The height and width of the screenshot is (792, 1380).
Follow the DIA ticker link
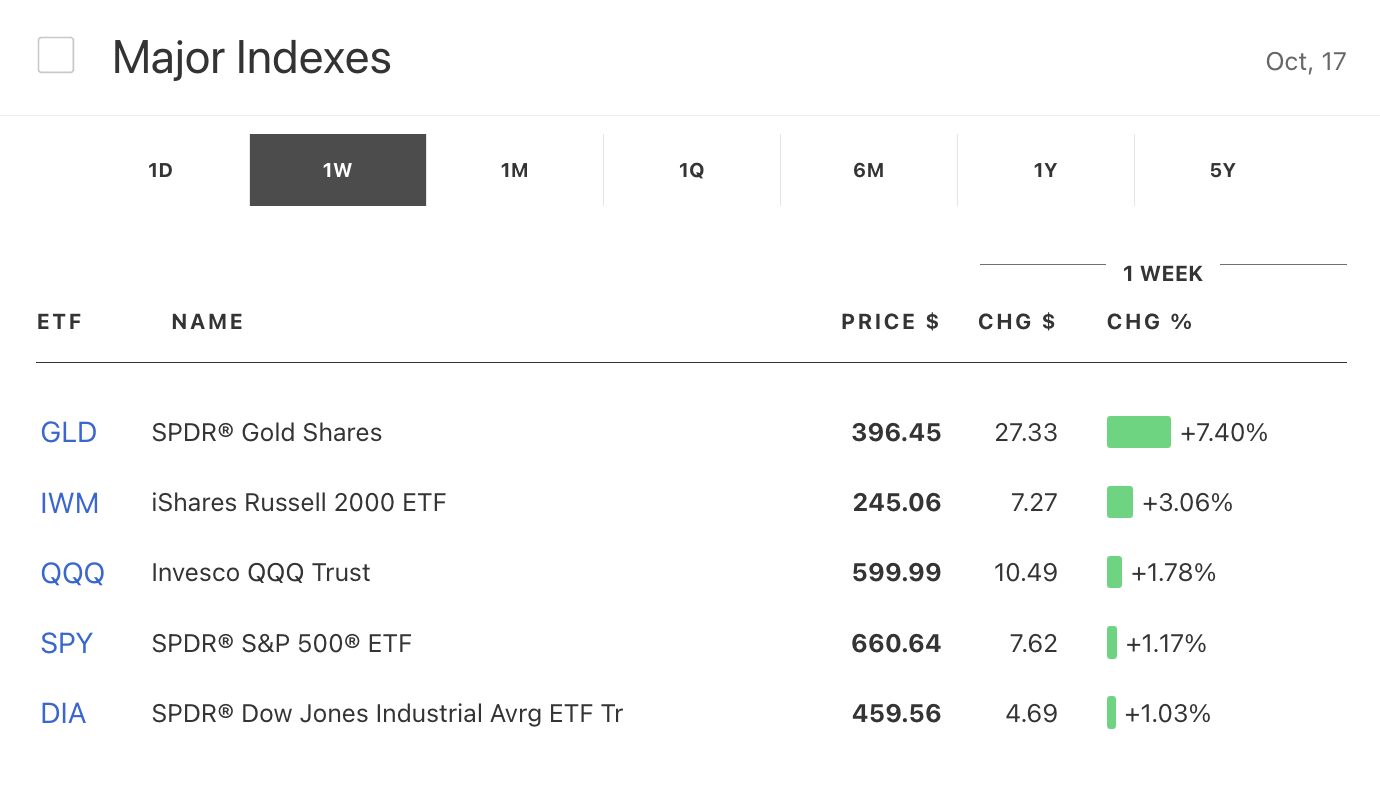(64, 714)
